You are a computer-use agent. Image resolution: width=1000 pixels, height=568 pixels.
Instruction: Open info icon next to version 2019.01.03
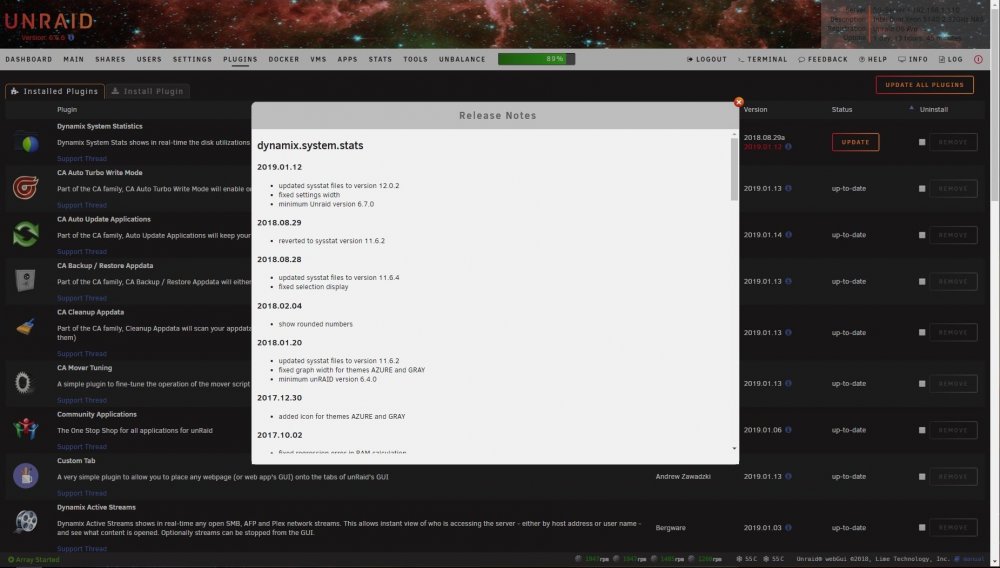788,527
